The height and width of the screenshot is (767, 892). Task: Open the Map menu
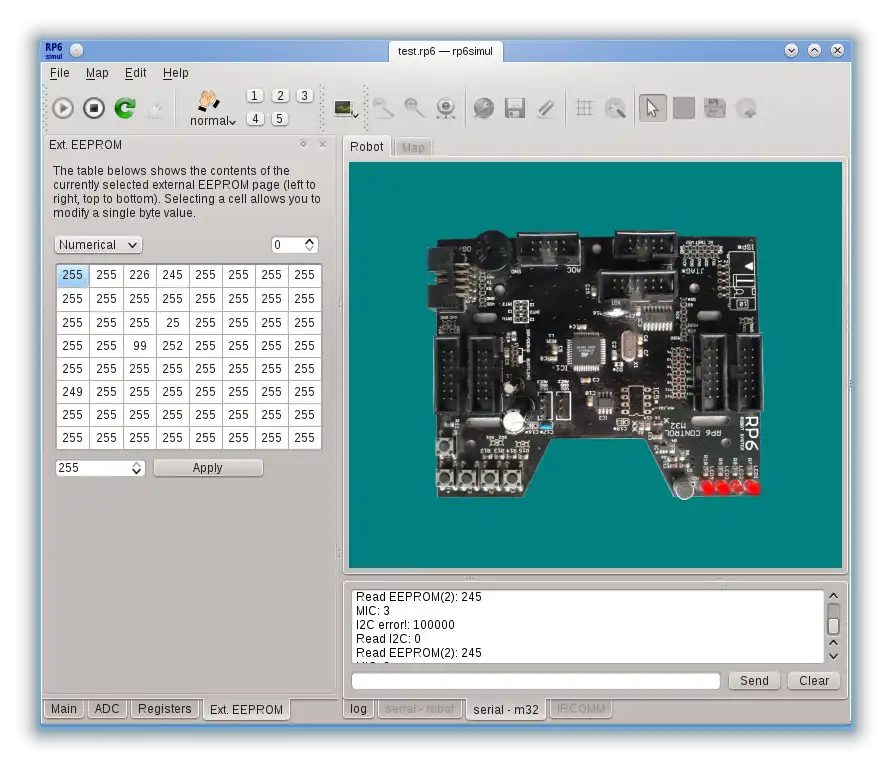(x=97, y=73)
